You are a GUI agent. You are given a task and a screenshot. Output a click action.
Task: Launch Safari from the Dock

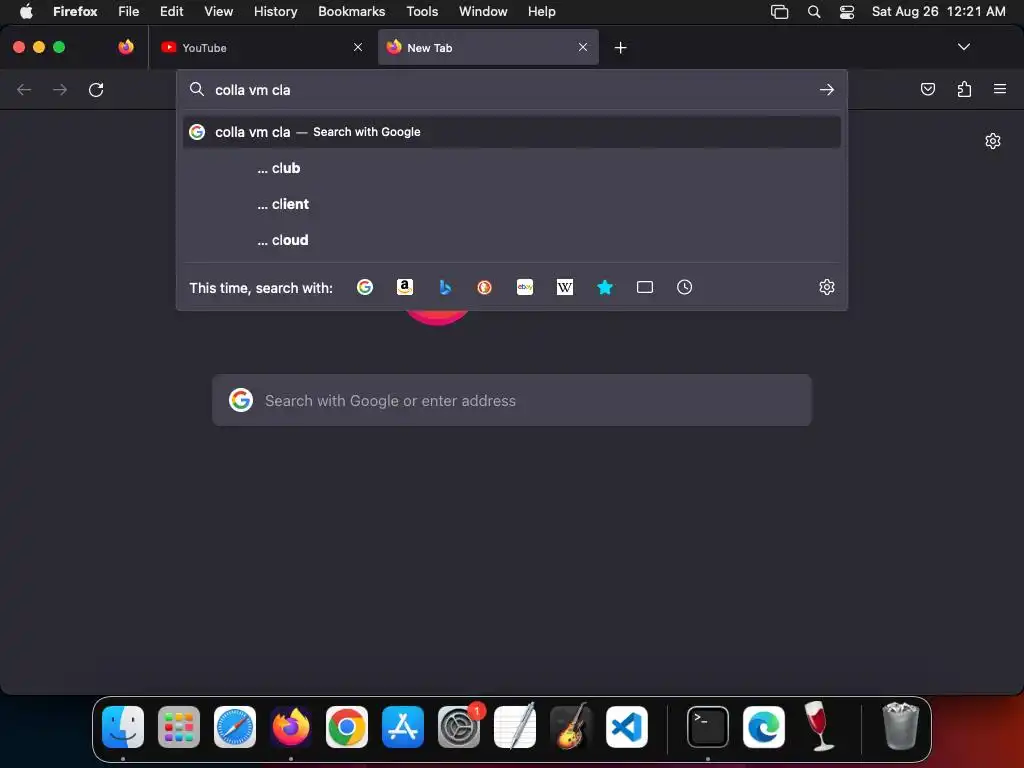(x=235, y=726)
